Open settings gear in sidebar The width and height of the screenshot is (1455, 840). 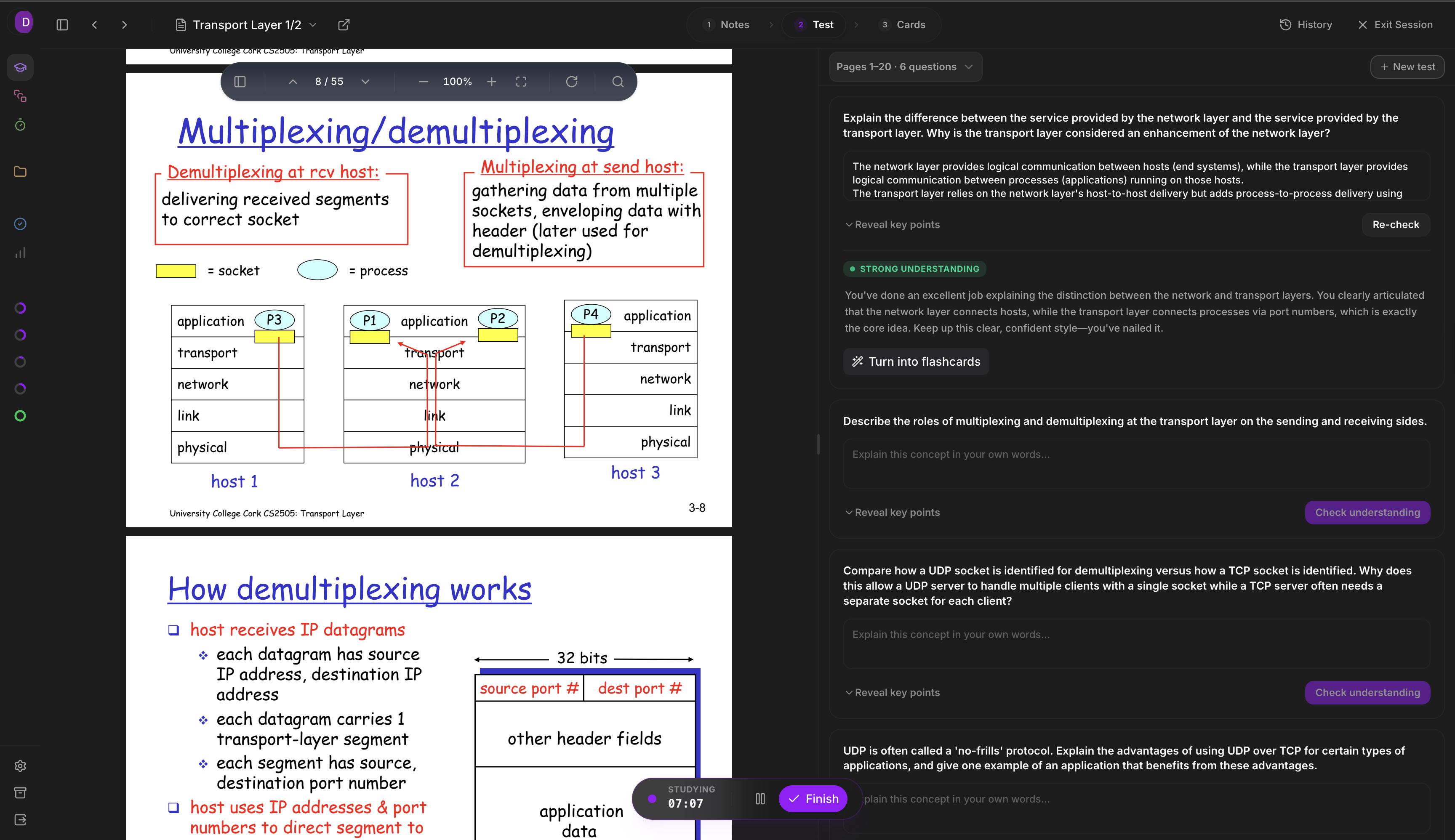[20, 766]
